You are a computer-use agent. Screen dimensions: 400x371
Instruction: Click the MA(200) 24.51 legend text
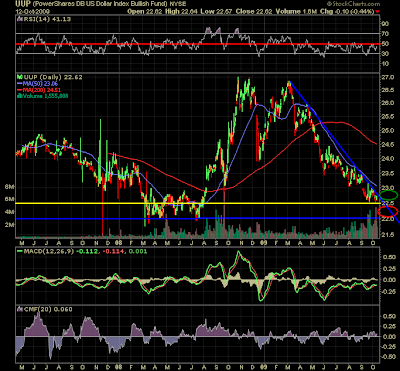[x=42, y=90]
